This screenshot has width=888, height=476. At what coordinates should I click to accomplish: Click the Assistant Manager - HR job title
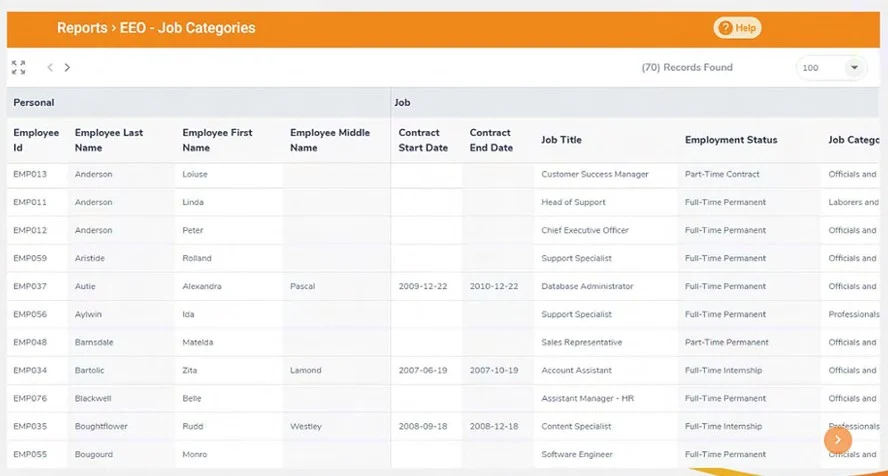588,398
